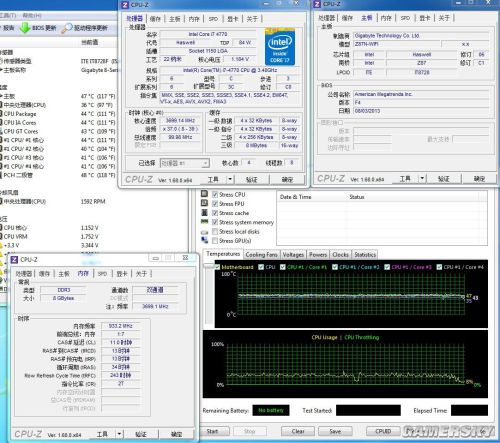Open the SPD tab in memory CPU-Z
Viewport: 500px width, 443px height.
[x=102, y=274]
